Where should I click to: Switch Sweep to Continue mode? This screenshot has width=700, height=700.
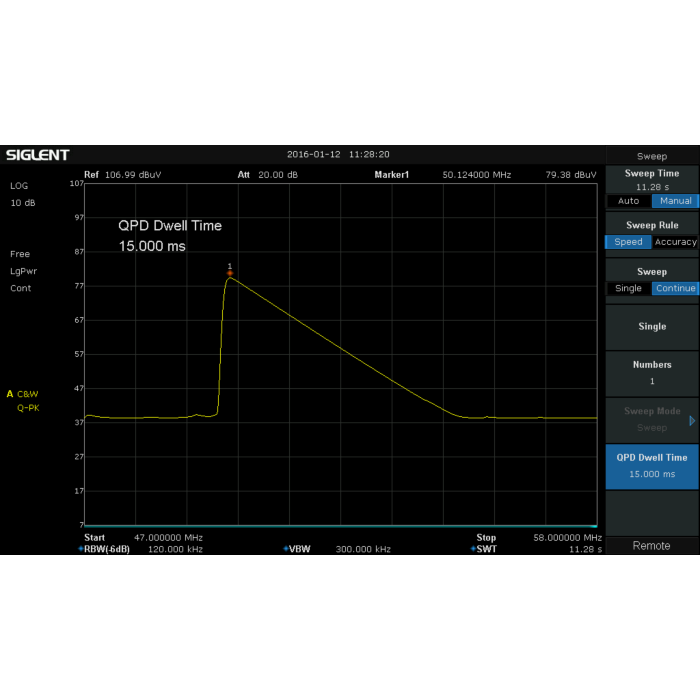click(x=675, y=288)
